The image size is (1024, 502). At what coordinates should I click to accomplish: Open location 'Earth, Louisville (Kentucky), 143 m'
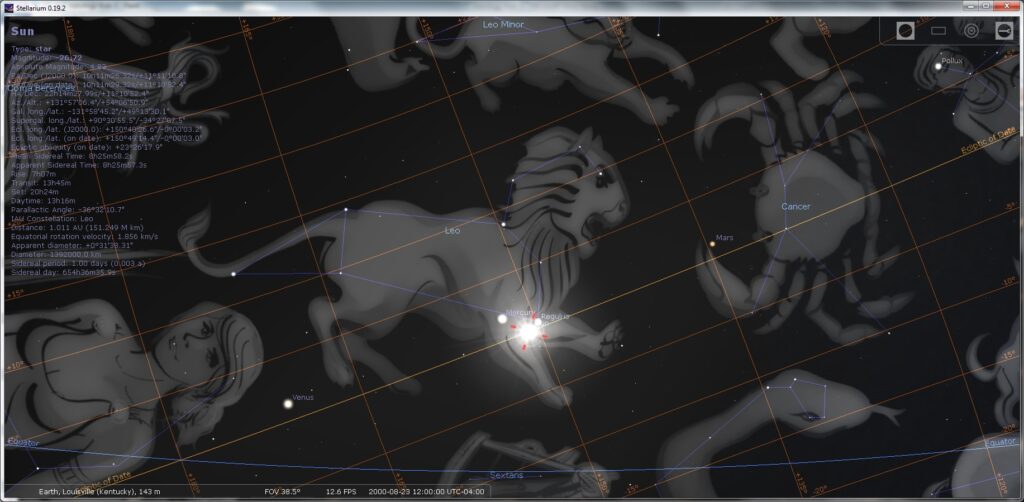click(99, 491)
